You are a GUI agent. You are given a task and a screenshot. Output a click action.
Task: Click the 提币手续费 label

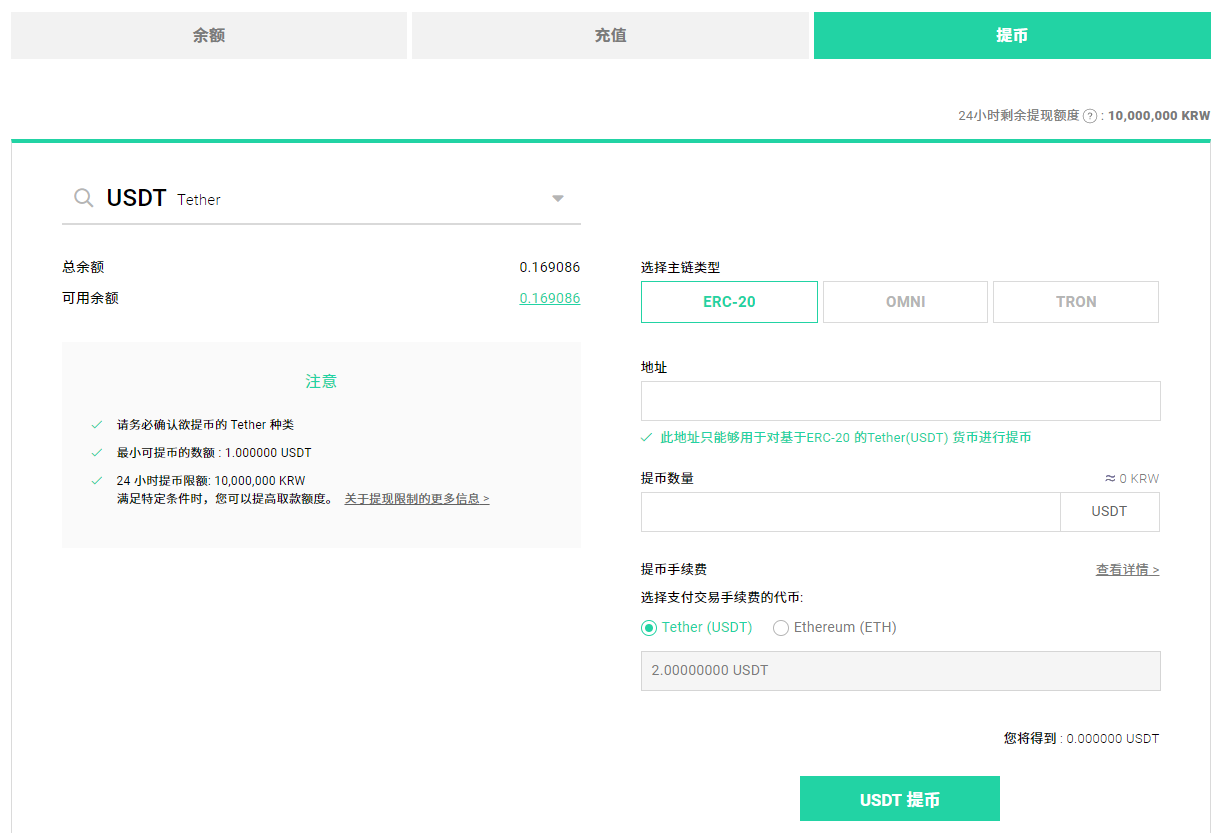click(674, 569)
